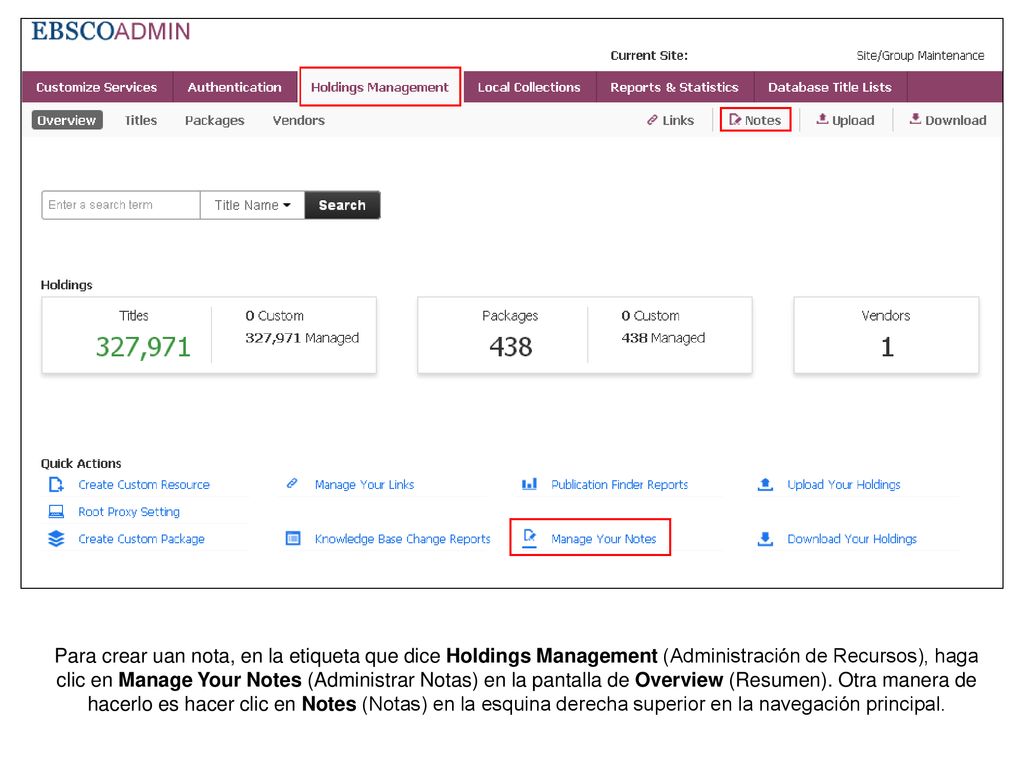Go to Database Title Lists tab
Image resolution: width=1024 pixels, height=768 pixels.
829,87
